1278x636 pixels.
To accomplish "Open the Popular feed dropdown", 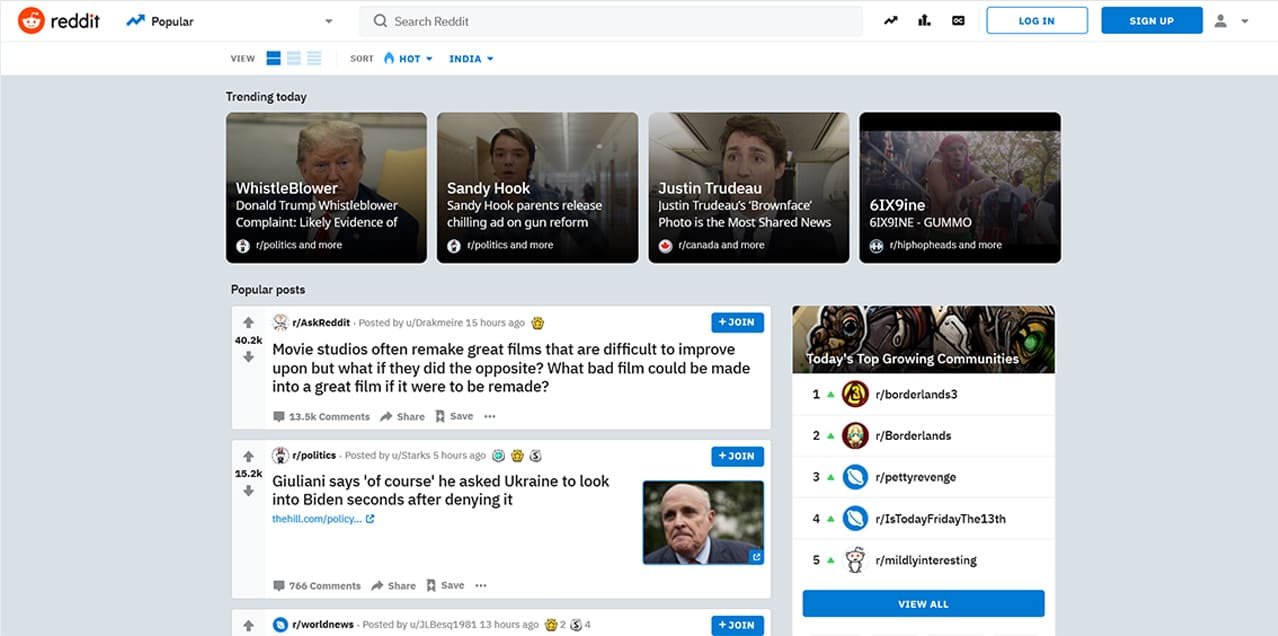I will point(230,21).
